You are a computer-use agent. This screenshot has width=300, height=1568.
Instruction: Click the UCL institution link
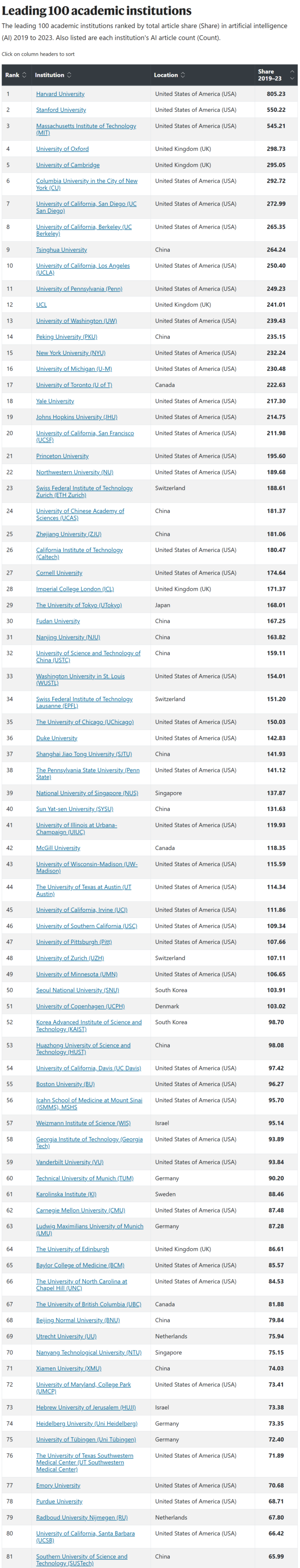point(41,304)
